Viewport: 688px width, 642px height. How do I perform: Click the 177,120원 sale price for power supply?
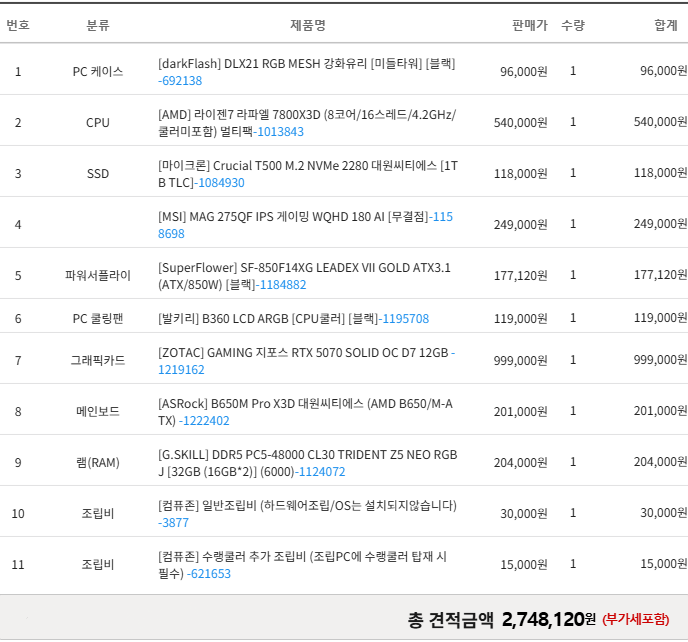click(521, 275)
